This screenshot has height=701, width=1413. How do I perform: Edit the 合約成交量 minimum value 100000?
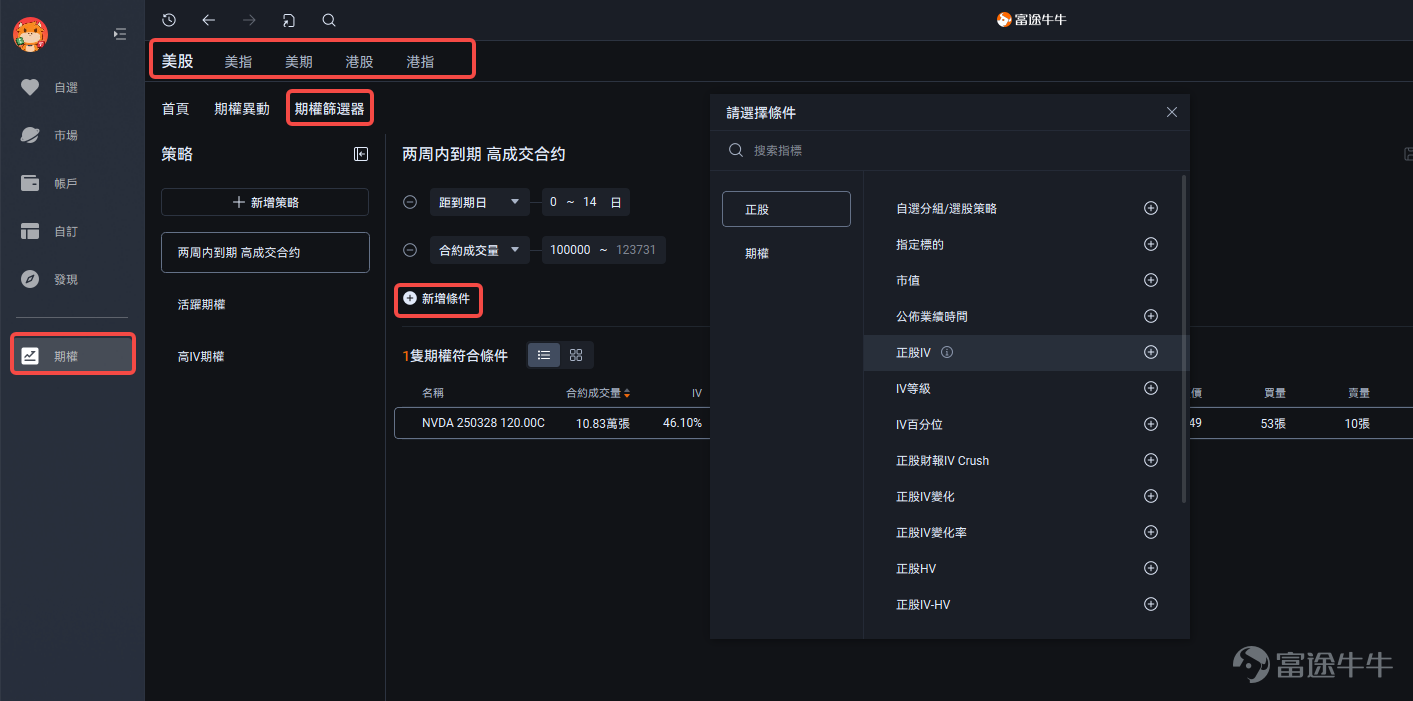tap(570, 250)
